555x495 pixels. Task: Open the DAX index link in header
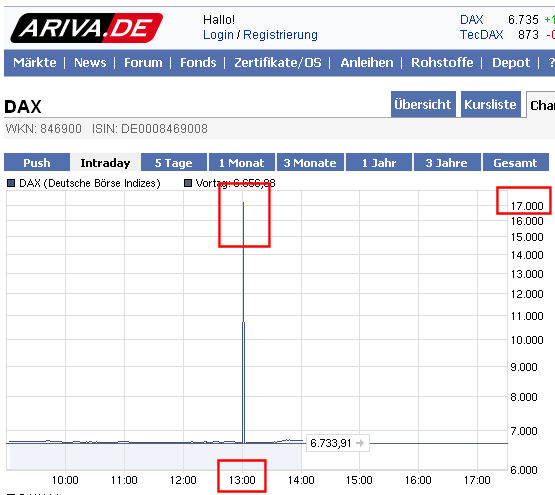click(471, 20)
